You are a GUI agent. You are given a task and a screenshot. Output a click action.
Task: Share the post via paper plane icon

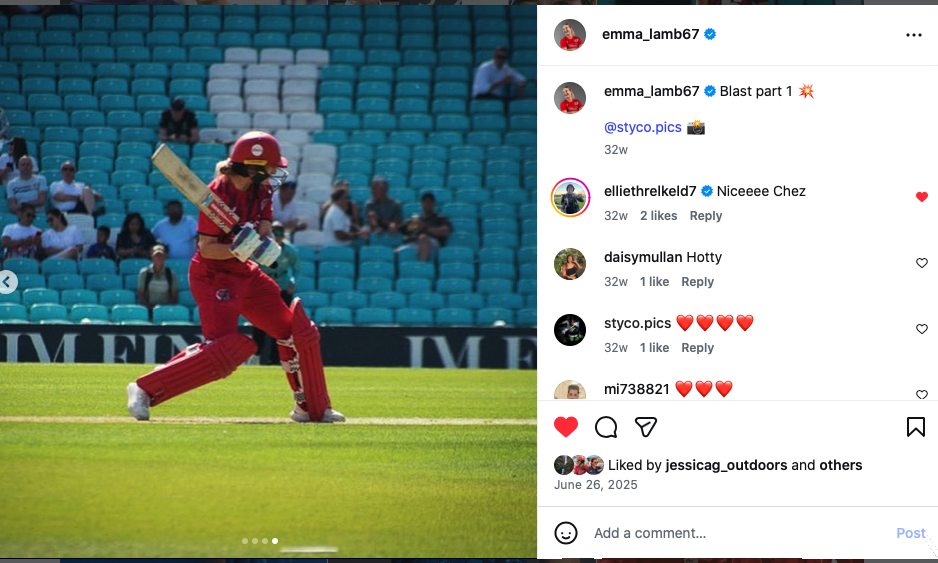click(x=646, y=427)
